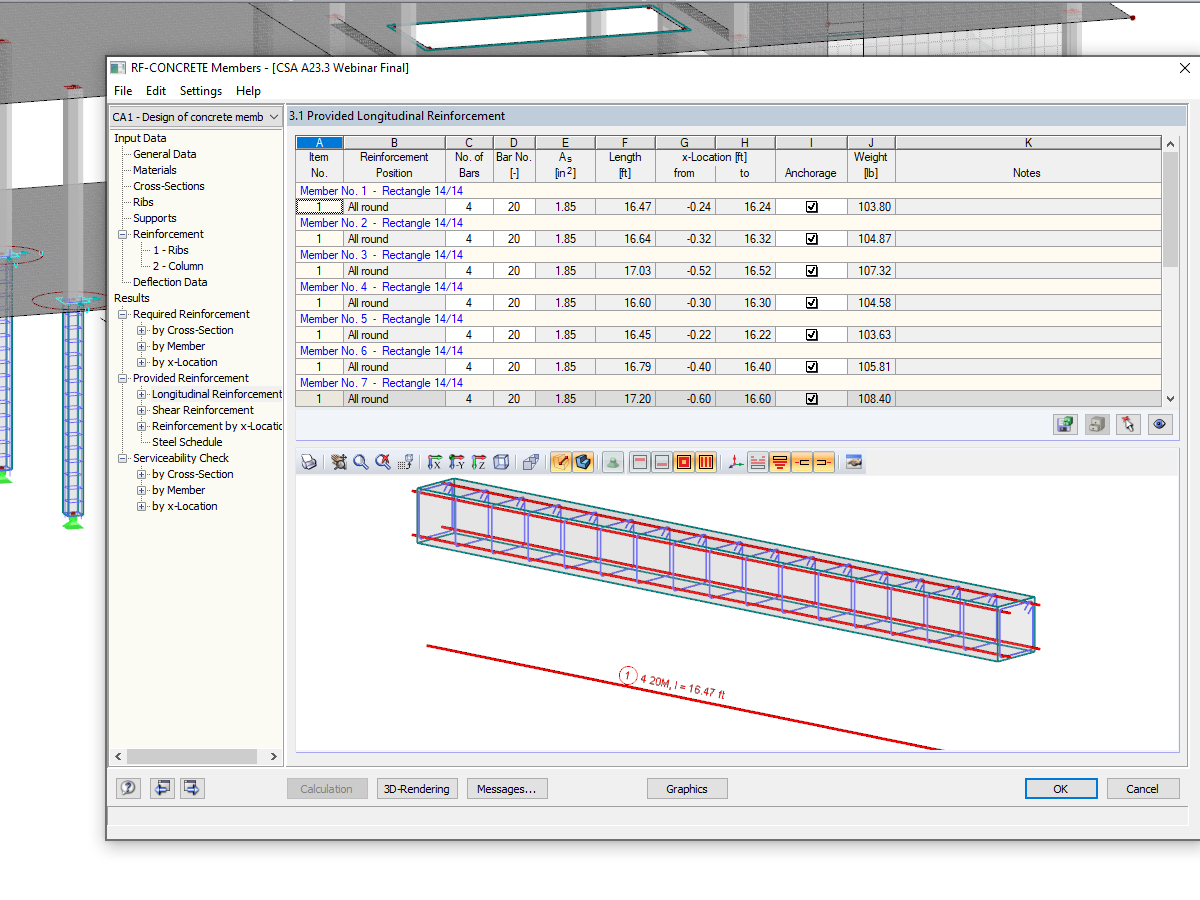Click the 107.32 weight cell

[x=871, y=271]
